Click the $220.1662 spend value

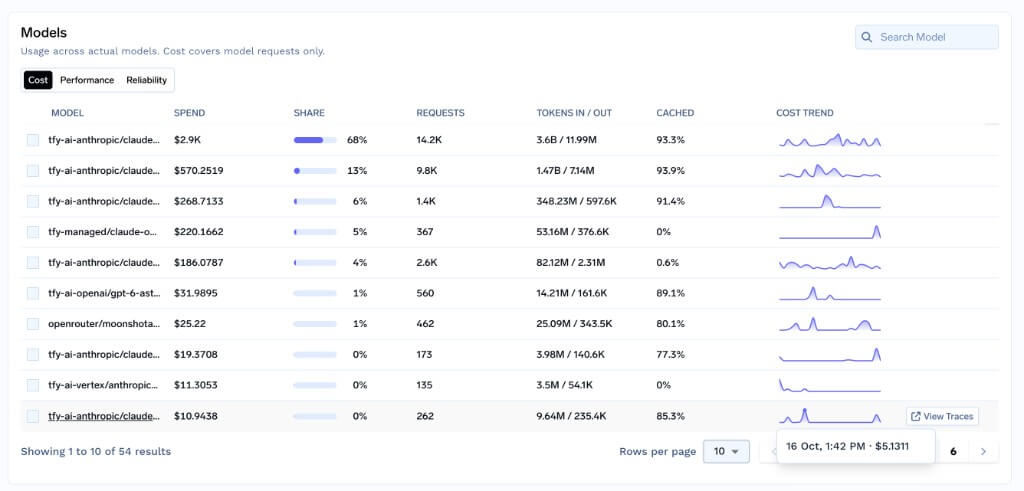point(199,232)
